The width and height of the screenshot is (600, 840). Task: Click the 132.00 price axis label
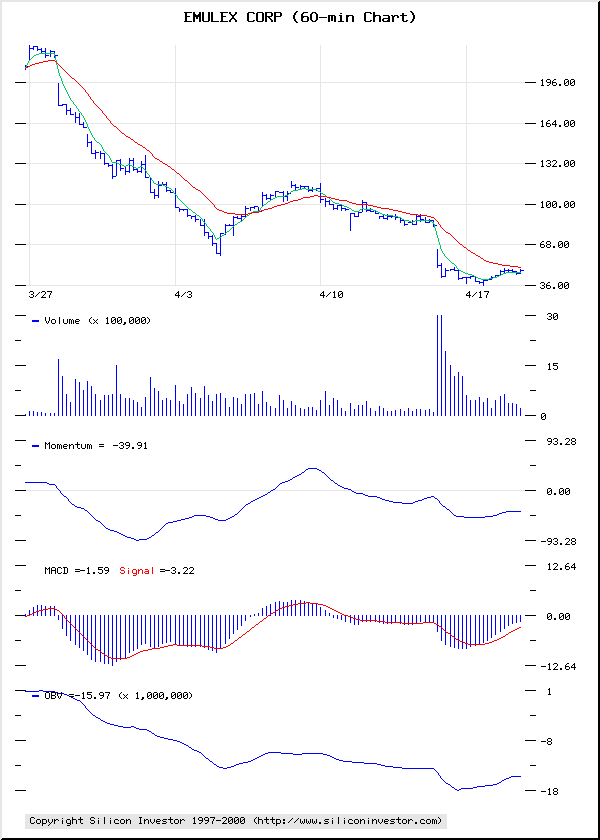pos(558,163)
